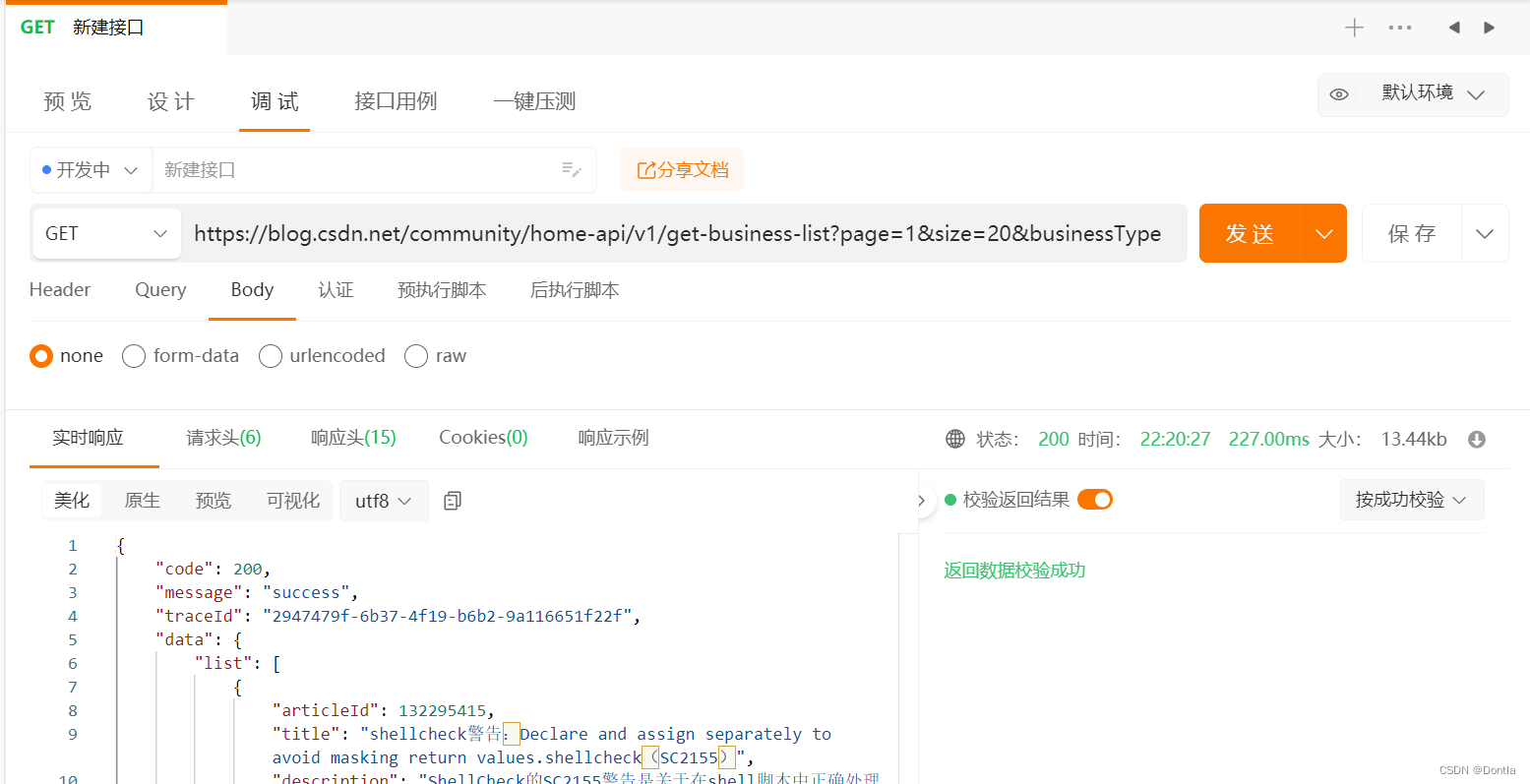
Task: Click the GET 新建接口 tab
Action: [x=116, y=28]
